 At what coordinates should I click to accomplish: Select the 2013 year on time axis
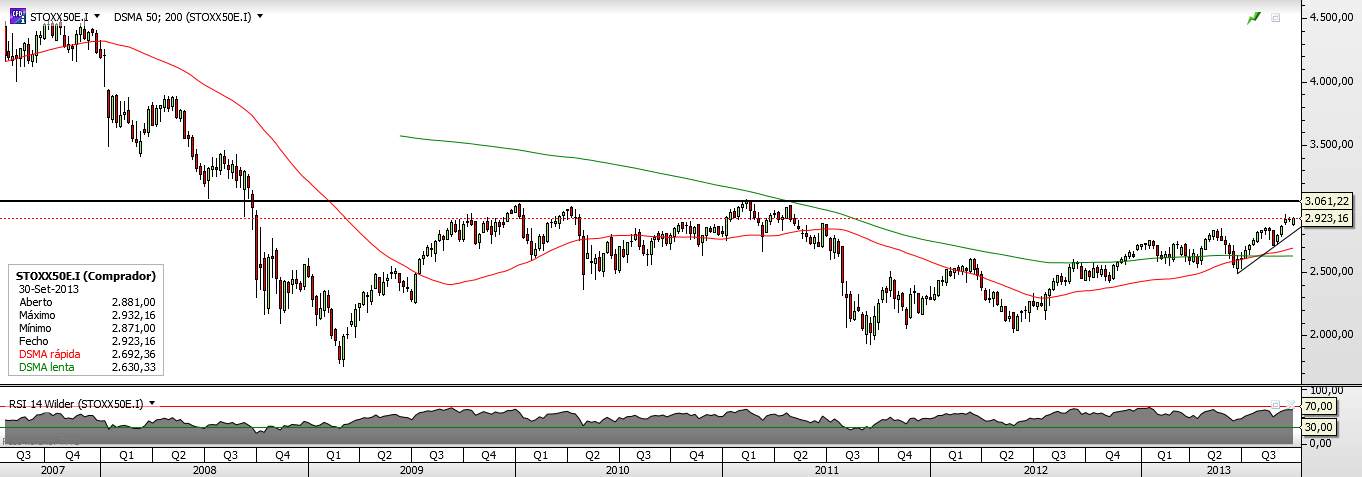click(x=1219, y=468)
